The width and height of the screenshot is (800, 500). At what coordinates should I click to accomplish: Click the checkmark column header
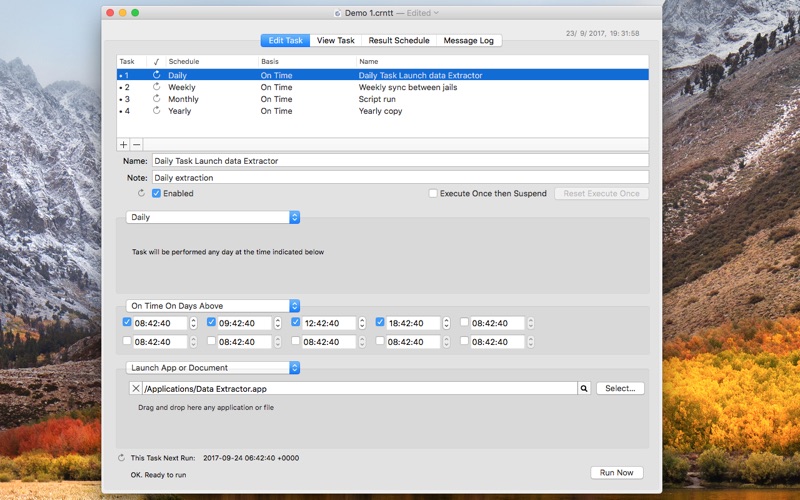pyautogui.click(x=156, y=61)
